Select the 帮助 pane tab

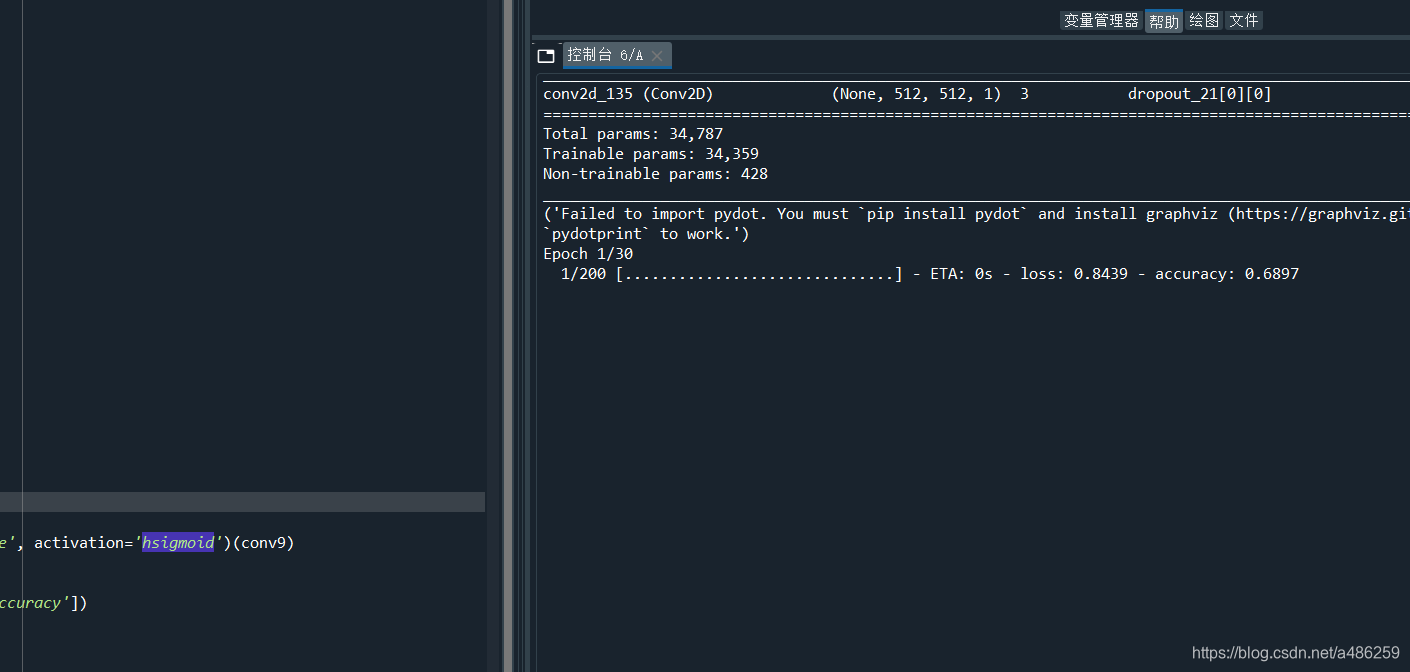click(x=1164, y=21)
